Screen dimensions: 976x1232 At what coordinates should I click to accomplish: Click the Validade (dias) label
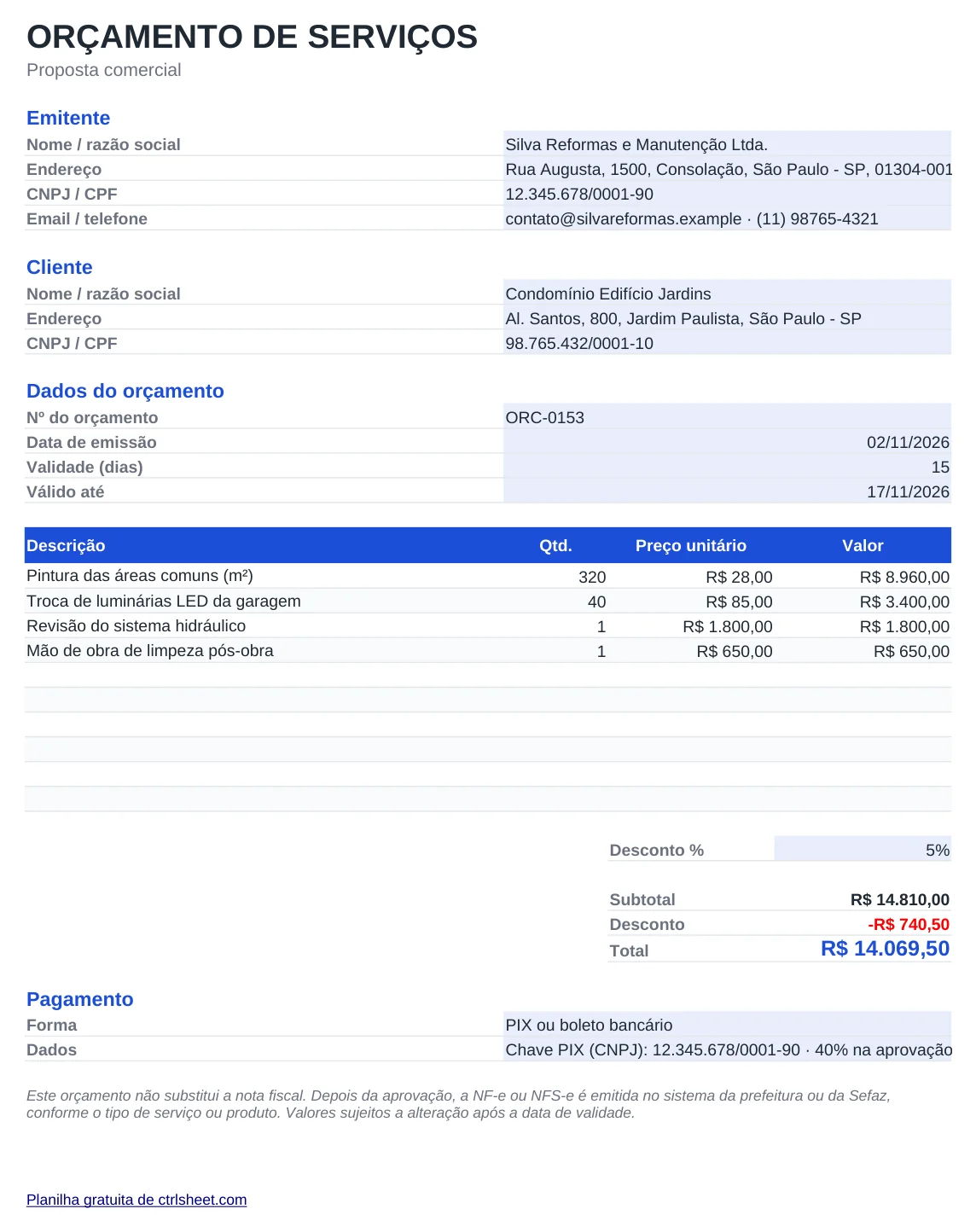84,467
